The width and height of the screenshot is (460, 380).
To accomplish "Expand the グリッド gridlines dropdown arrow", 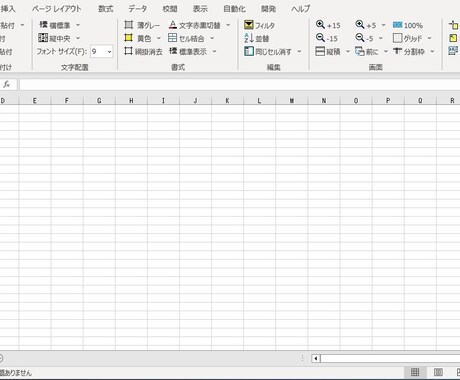I will pos(429,38).
